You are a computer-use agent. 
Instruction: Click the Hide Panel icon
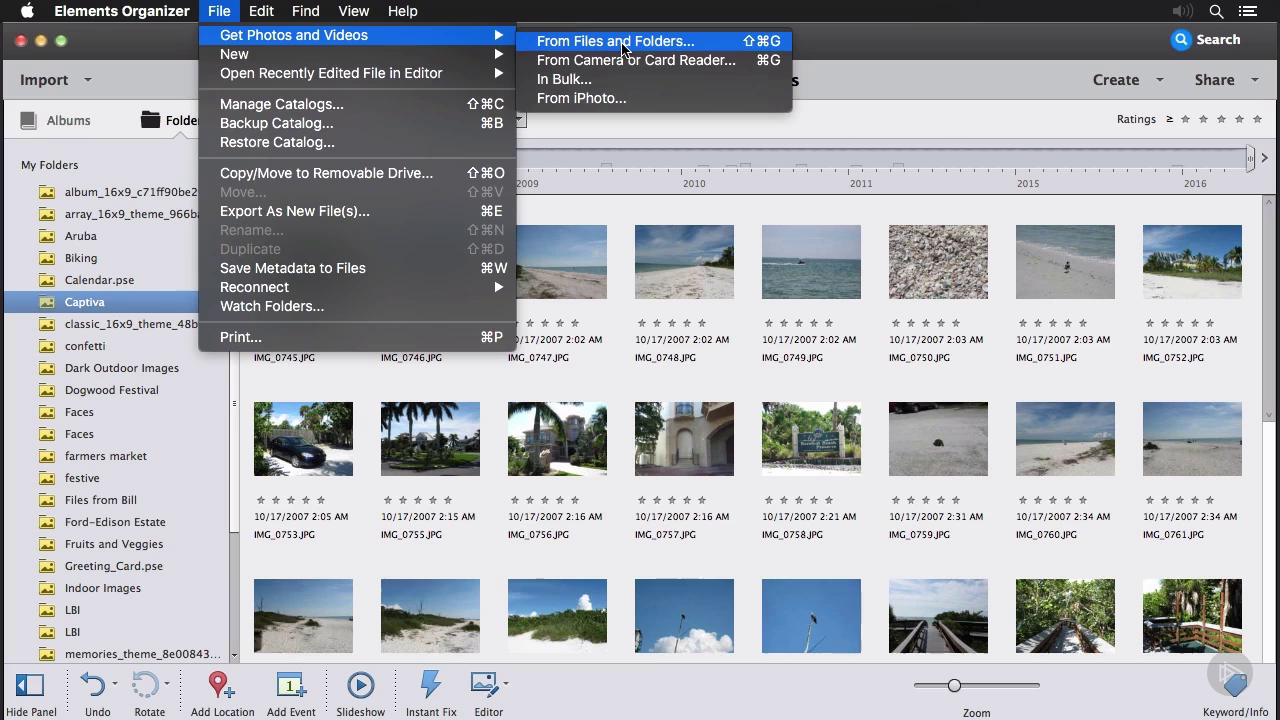coord(30,685)
